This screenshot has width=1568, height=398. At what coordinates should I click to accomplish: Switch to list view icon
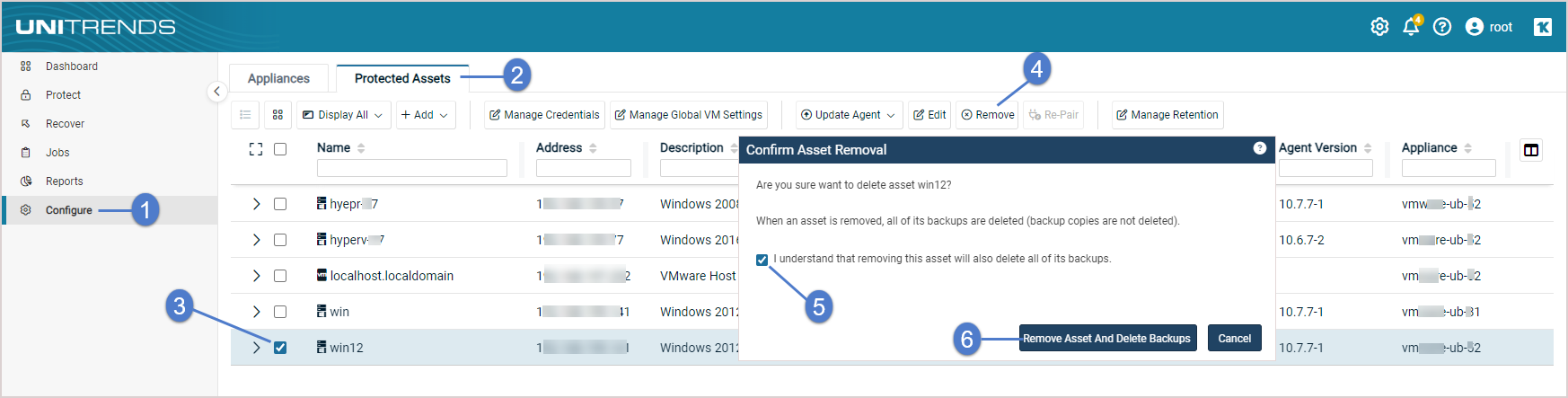click(245, 115)
